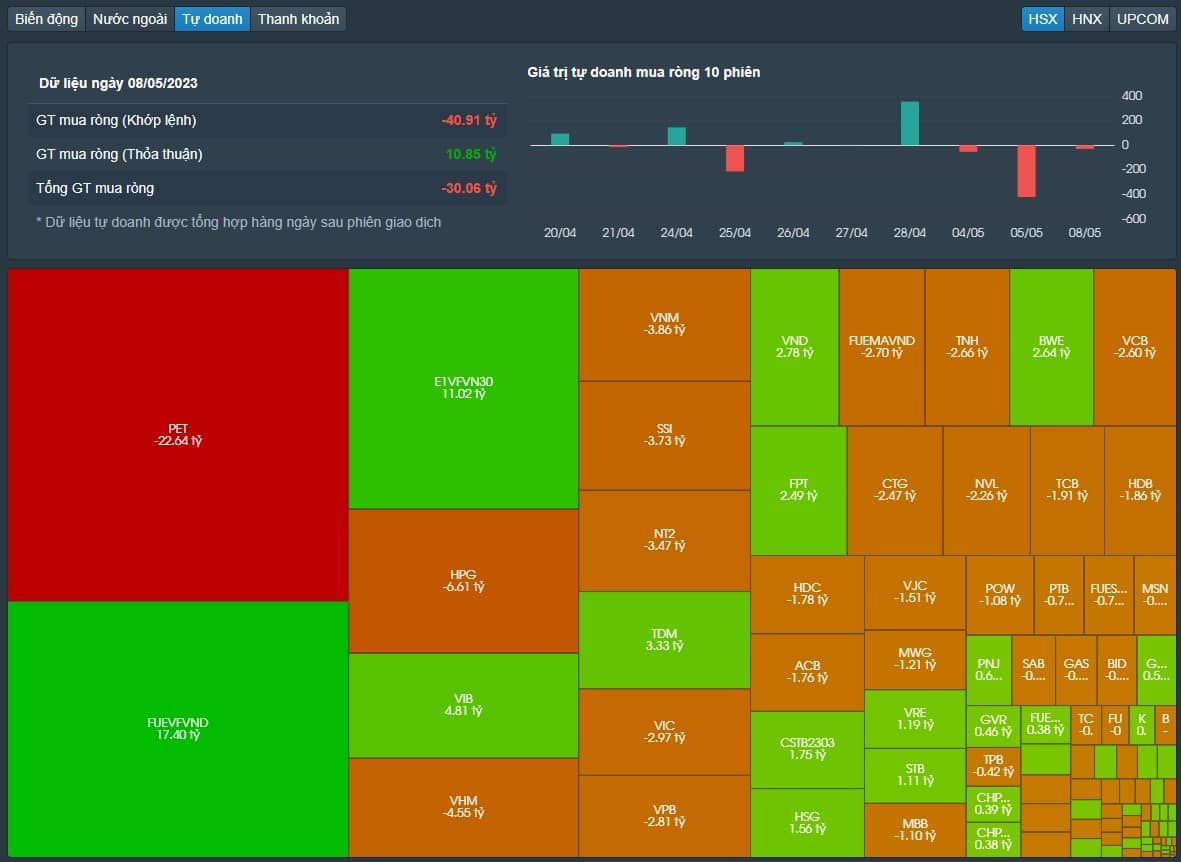Select the VIB treemap tile

coord(463,705)
